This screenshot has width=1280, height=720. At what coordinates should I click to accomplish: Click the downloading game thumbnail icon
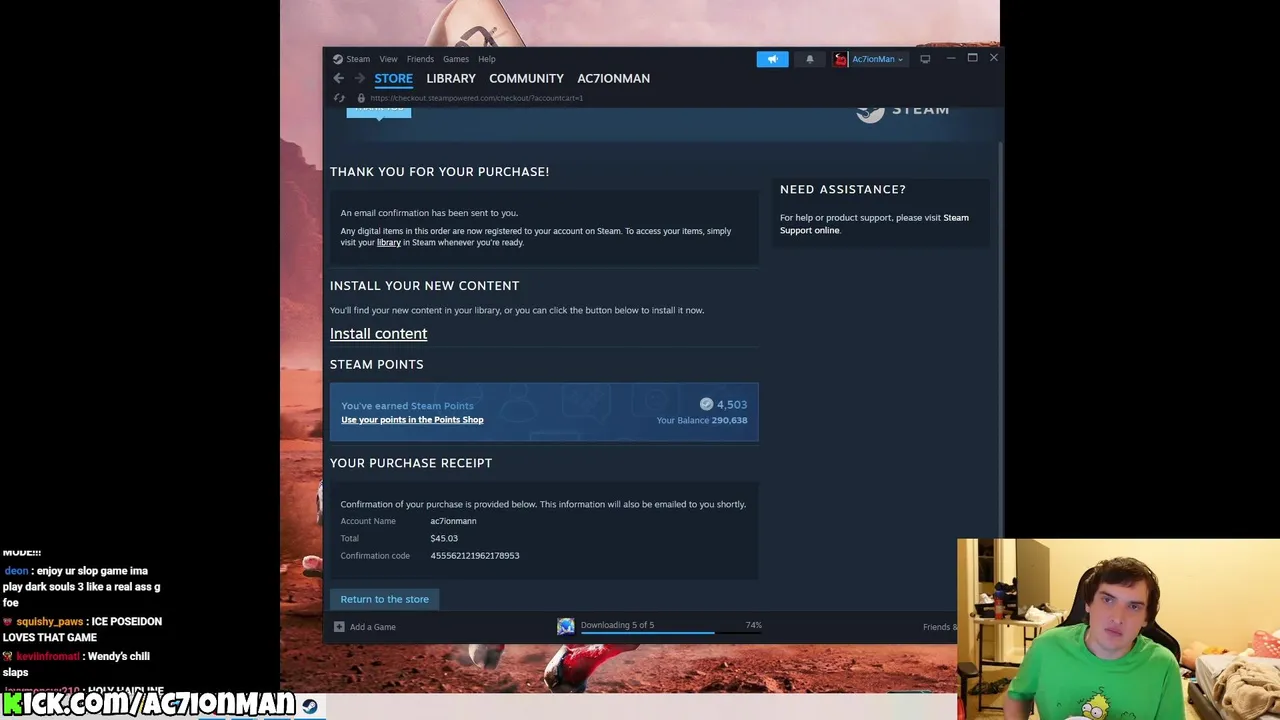[x=566, y=626]
